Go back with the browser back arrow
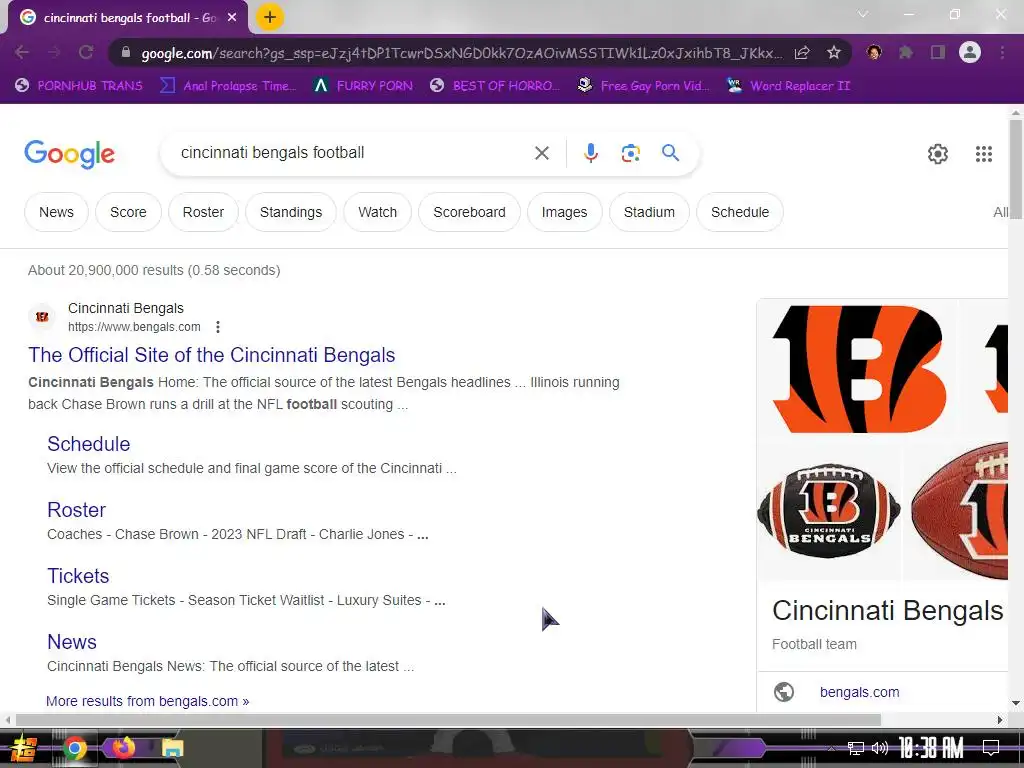The width and height of the screenshot is (1024, 768). [22, 53]
